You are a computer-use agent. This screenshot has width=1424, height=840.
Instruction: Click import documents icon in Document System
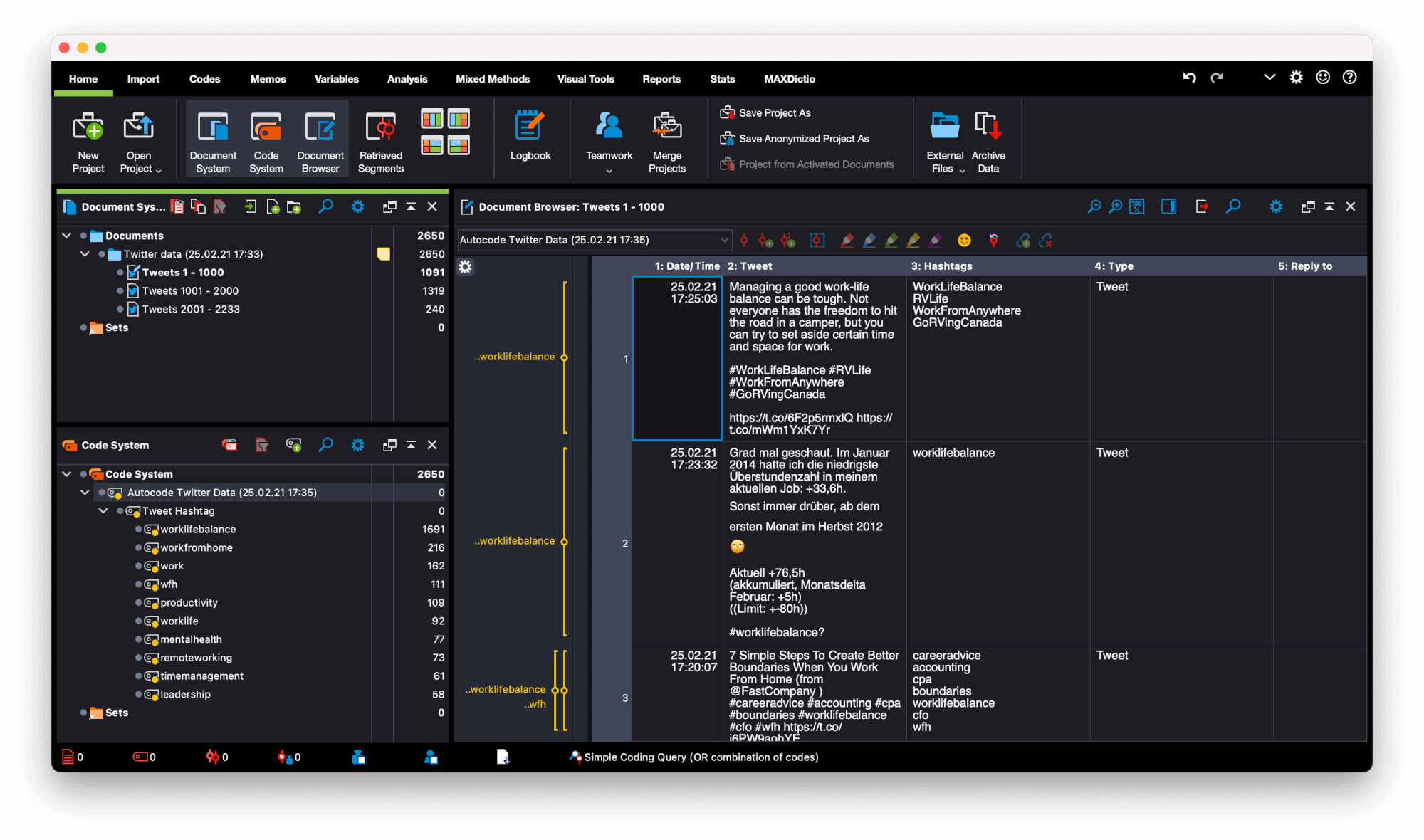tap(250, 207)
